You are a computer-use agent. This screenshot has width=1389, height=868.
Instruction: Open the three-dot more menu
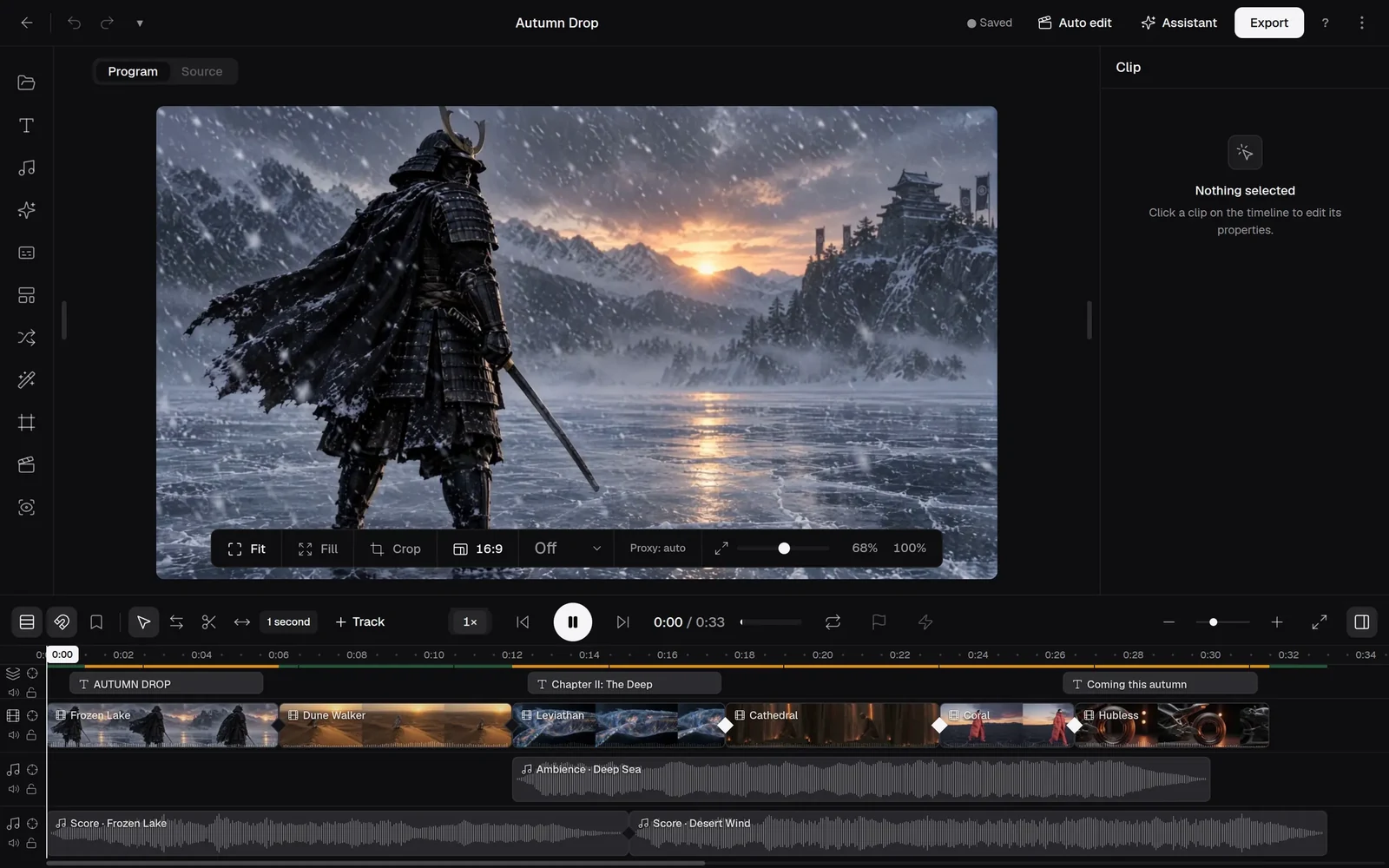pyautogui.click(x=1361, y=23)
